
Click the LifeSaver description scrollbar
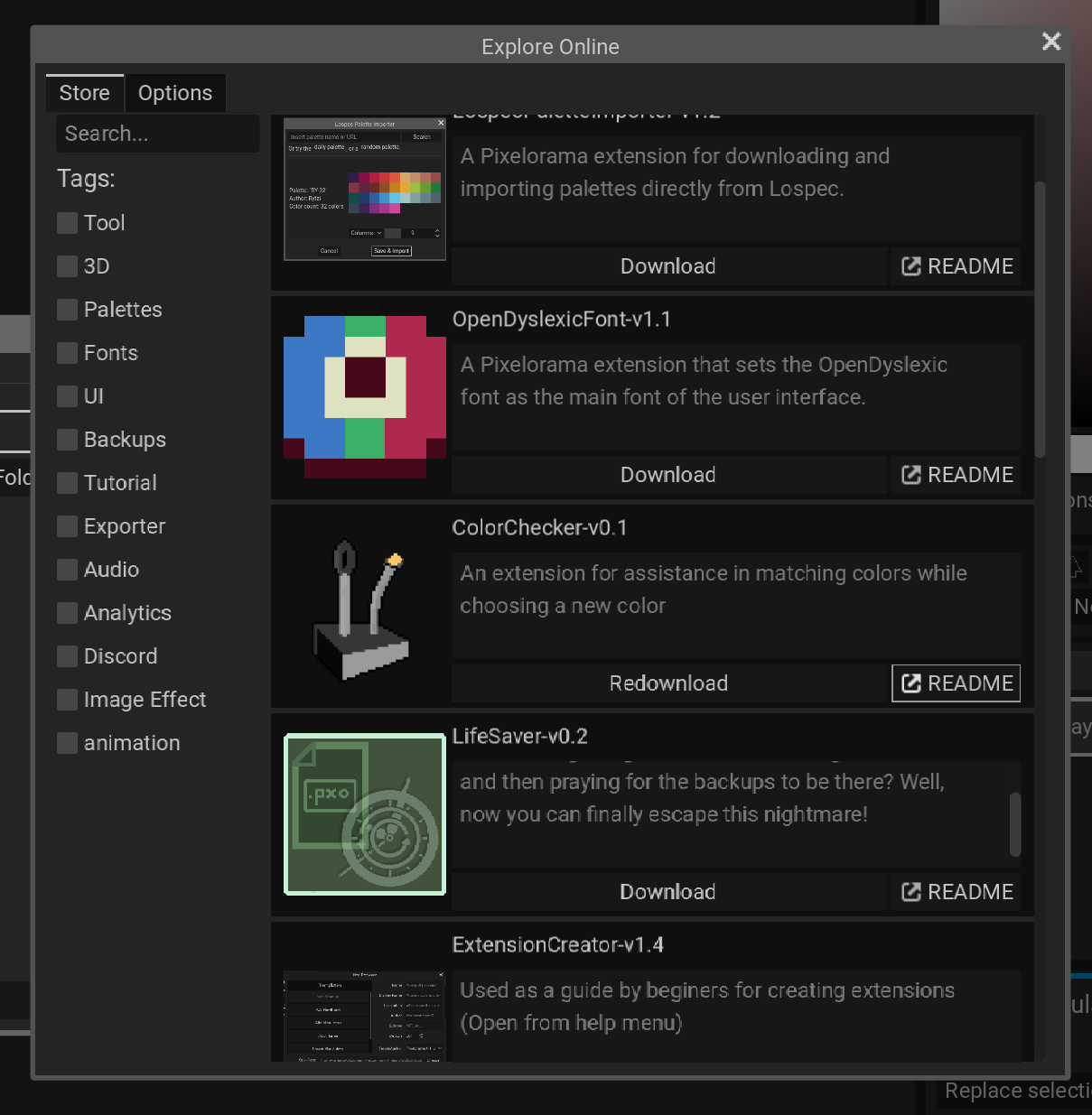[x=1015, y=824]
